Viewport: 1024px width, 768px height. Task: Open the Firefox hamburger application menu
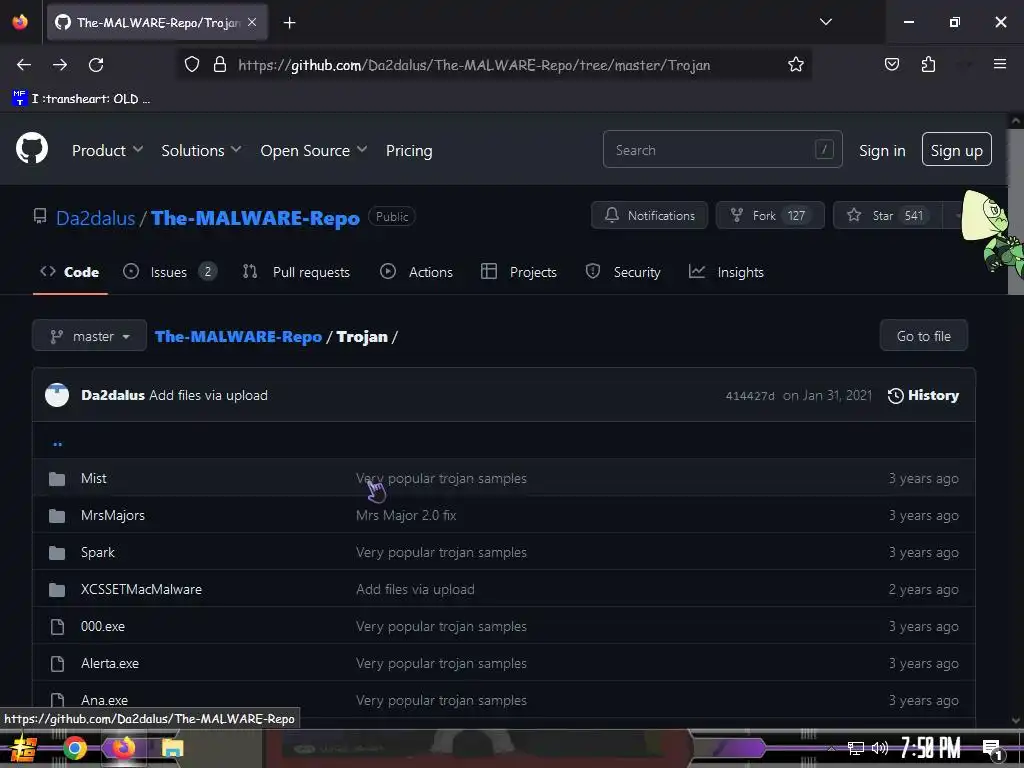999,64
